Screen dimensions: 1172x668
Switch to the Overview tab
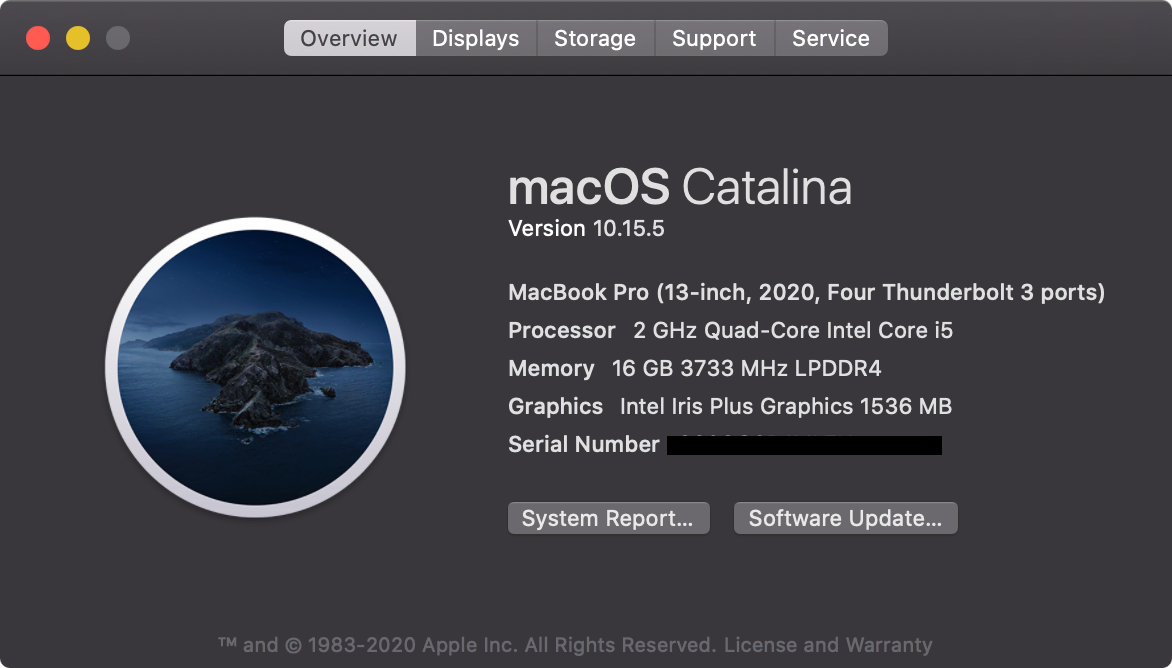(x=349, y=38)
